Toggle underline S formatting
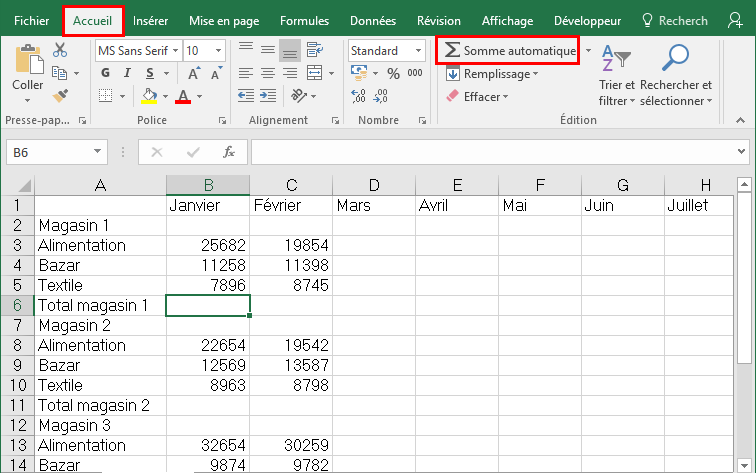The width and height of the screenshot is (756, 473). (149, 73)
